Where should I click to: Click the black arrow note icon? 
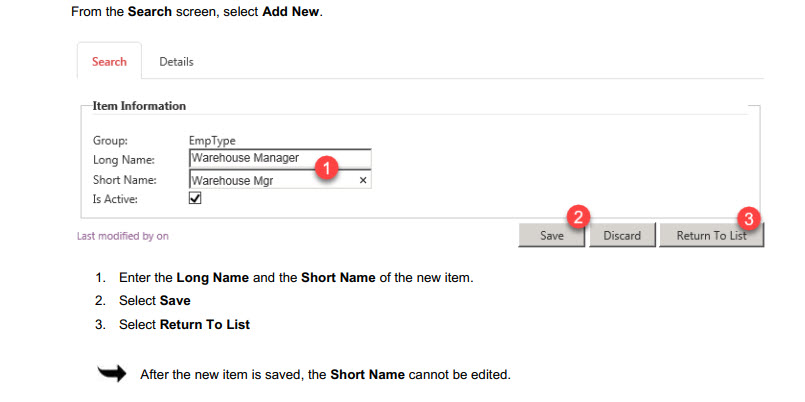[x=111, y=374]
